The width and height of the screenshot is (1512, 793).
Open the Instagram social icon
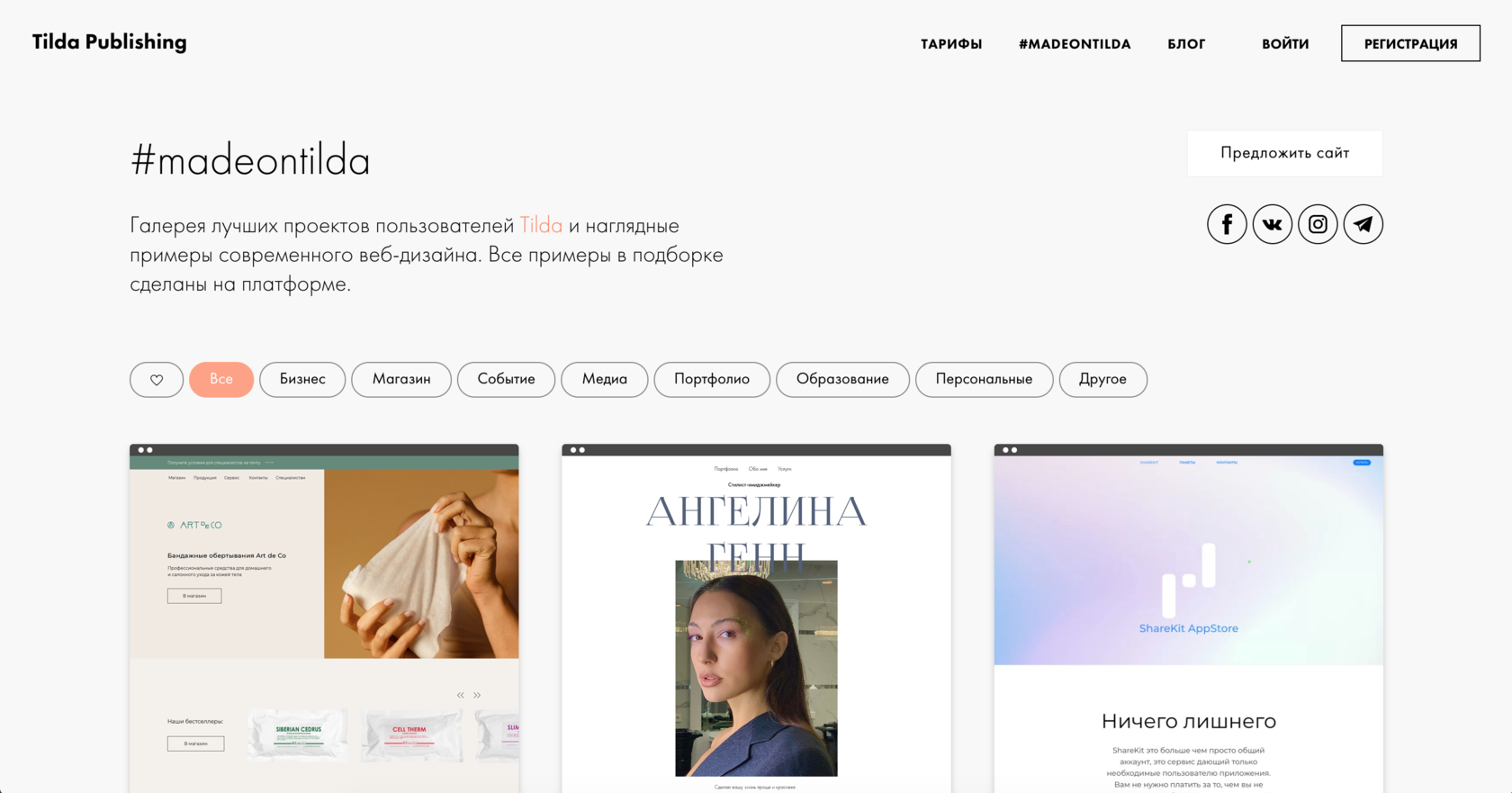(x=1318, y=224)
